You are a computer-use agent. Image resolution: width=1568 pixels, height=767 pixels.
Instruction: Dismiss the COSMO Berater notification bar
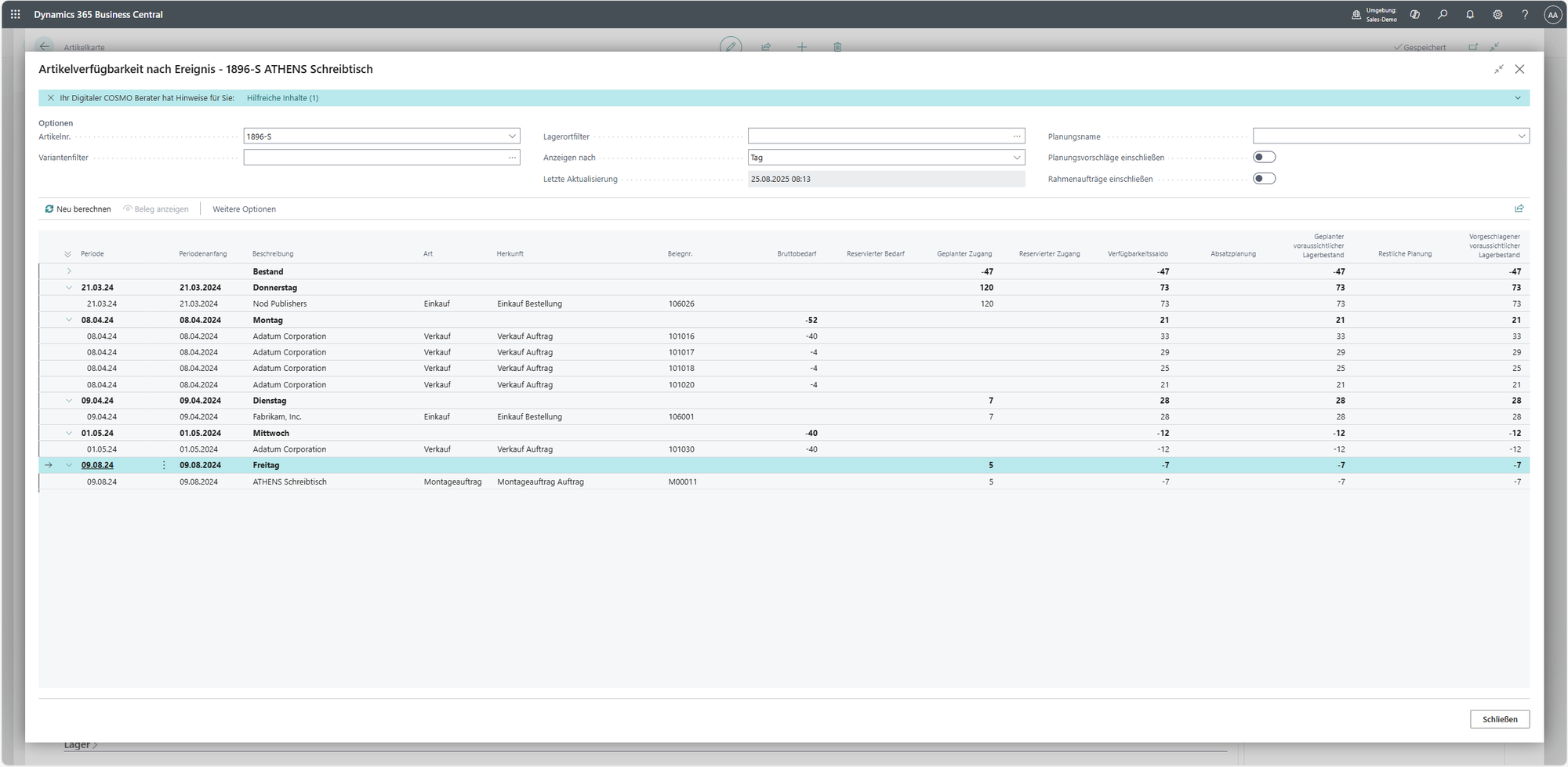tap(51, 98)
